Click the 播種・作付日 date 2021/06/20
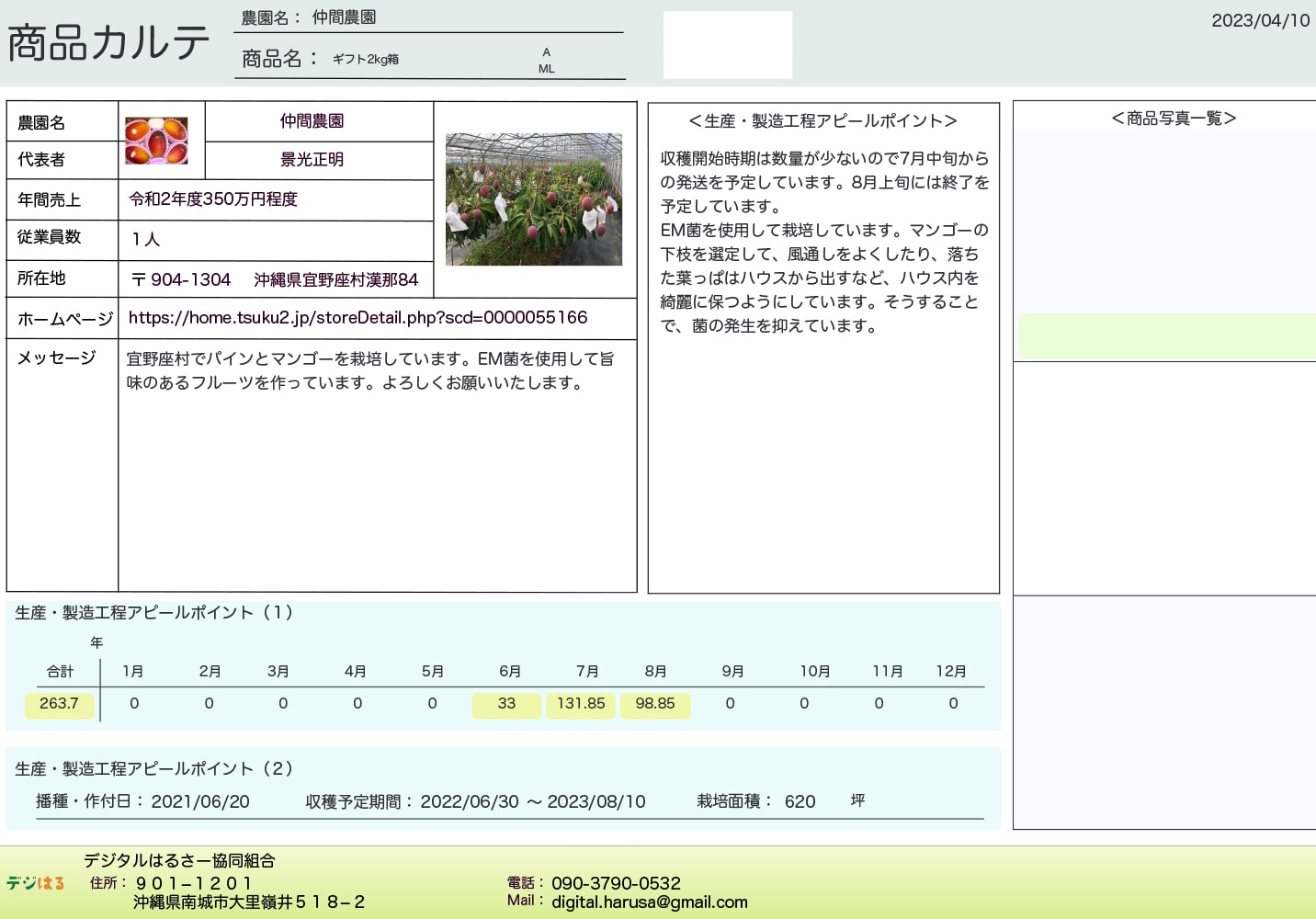This screenshot has width=1316, height=919. tap(200, 801)
